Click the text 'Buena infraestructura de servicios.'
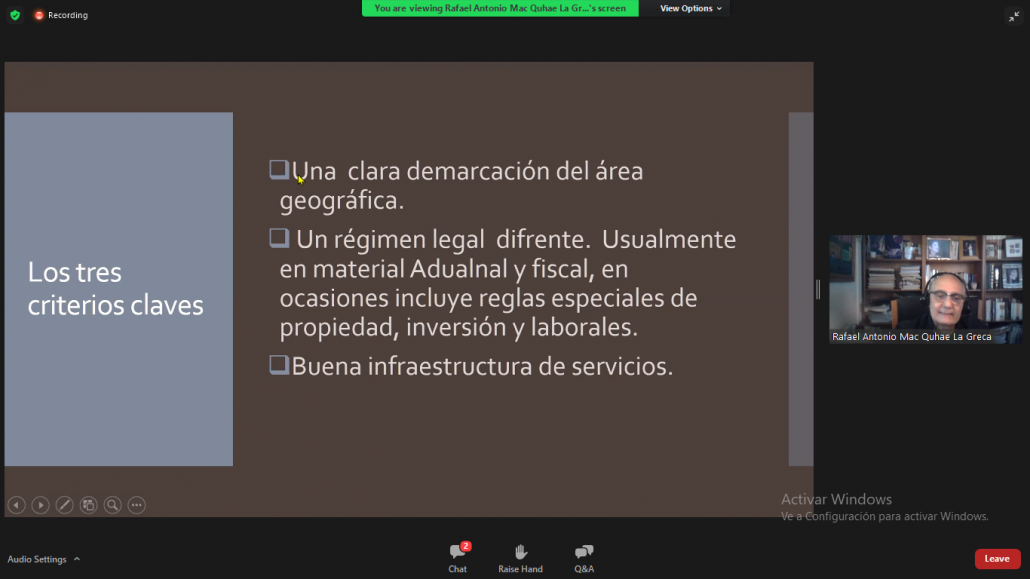 (482, 367)
